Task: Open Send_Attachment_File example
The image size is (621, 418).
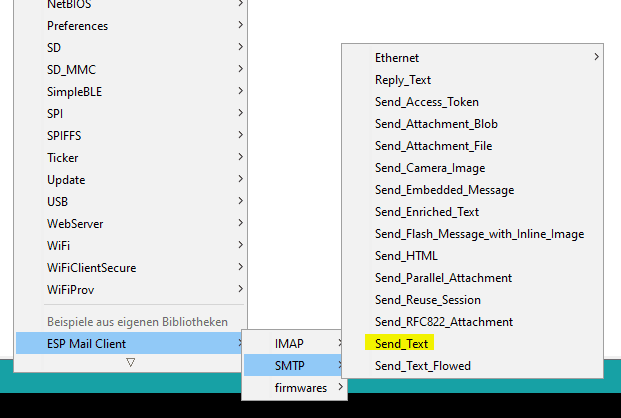Action: pyautogui.click(x=433, y=146)
